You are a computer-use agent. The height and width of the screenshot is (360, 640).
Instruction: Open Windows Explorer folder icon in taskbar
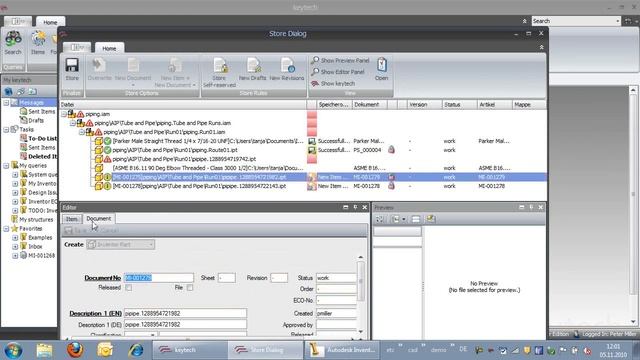click(x=44, y=350)
